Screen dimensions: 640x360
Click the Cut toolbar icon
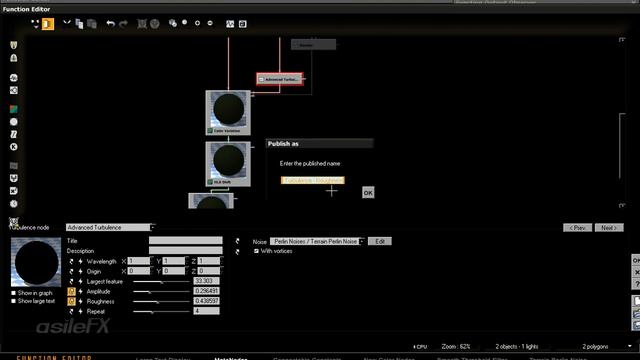pyautogui.click(x=67, y=23)
